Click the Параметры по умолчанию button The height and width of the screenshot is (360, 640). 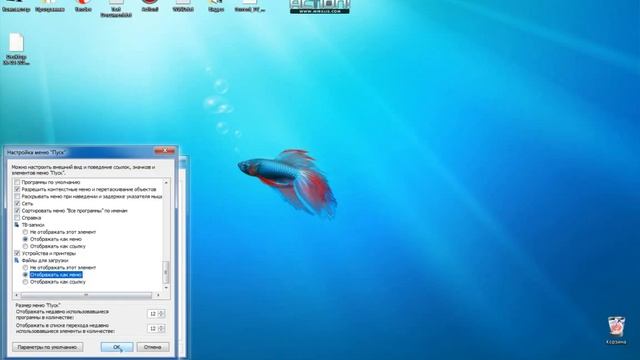47,347
